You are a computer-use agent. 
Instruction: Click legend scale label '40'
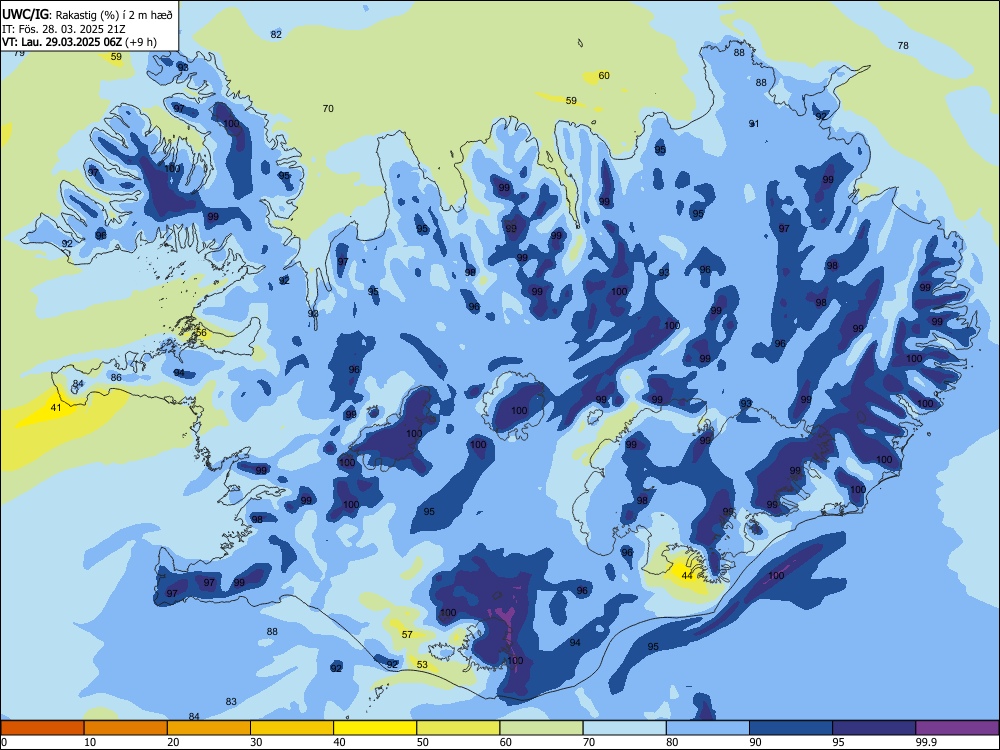coord(339,742)
